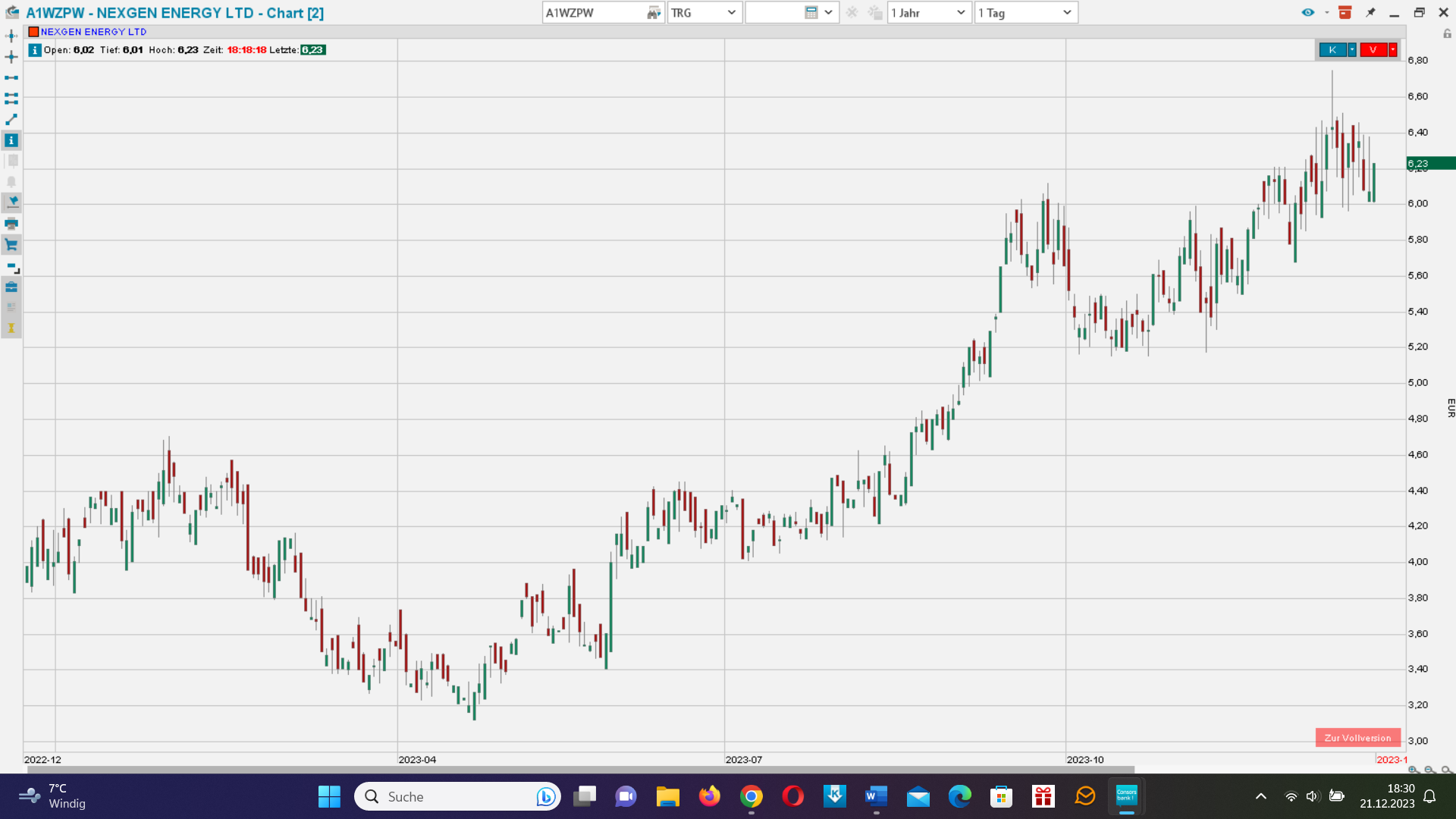Image resolution: width=1456 pixels, height=819 pixels.
Task: Click the Zur Vollversion button
Action: point(1357,738)
